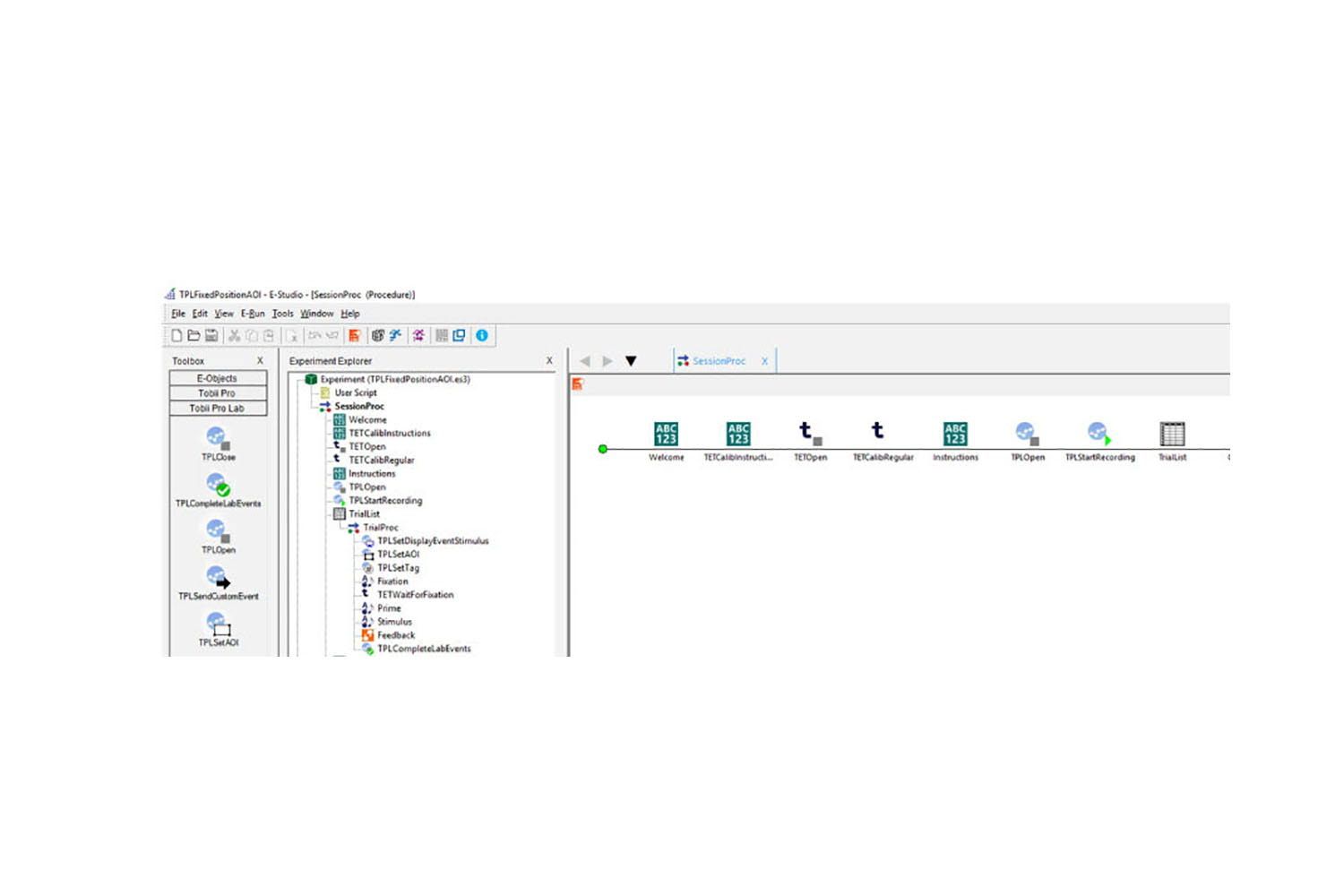Screen dimensions: 1344x896
Task: Select TrialProc in the Experiment Explorer tree
Action: (373, 528)
